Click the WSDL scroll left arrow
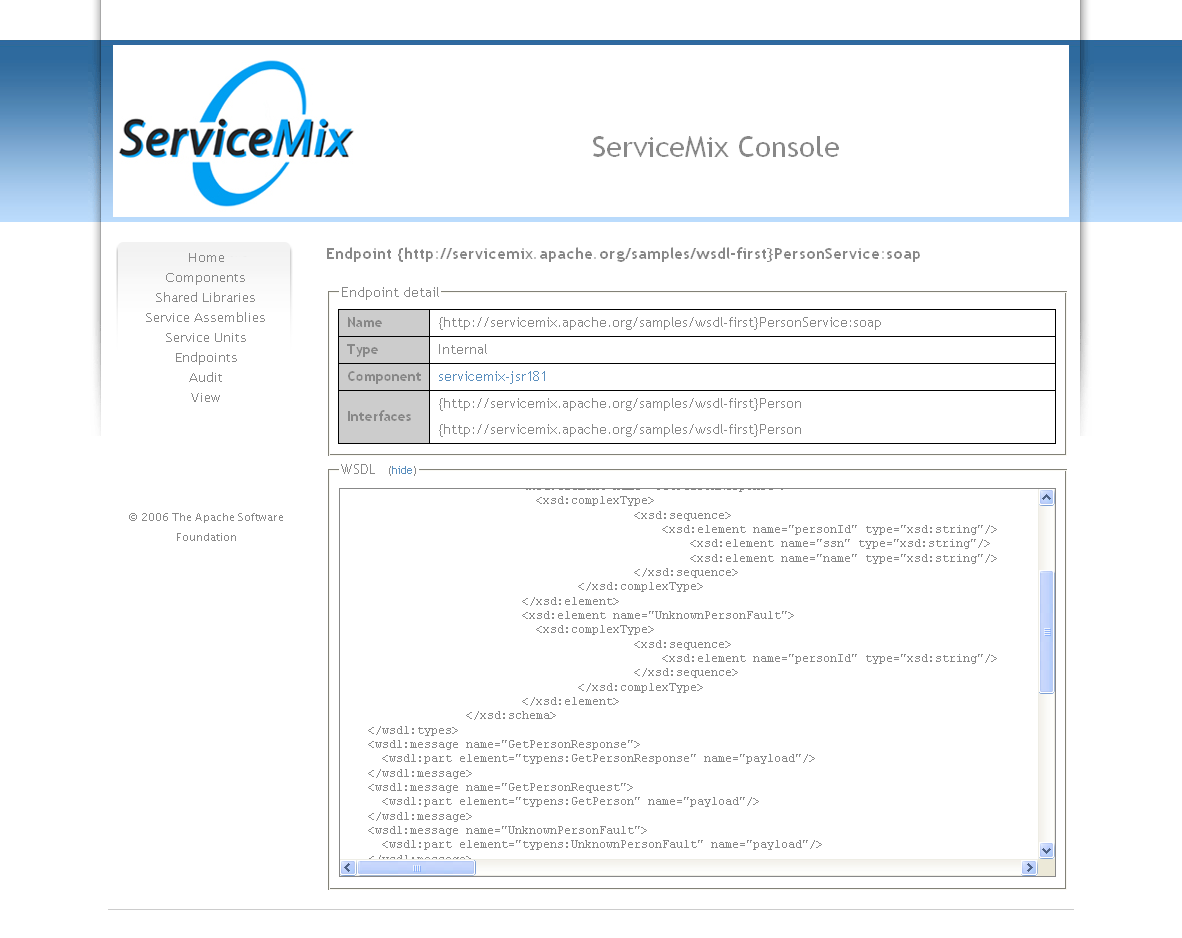The width and height of the screenshot is (1182, 938). point(348,868)
